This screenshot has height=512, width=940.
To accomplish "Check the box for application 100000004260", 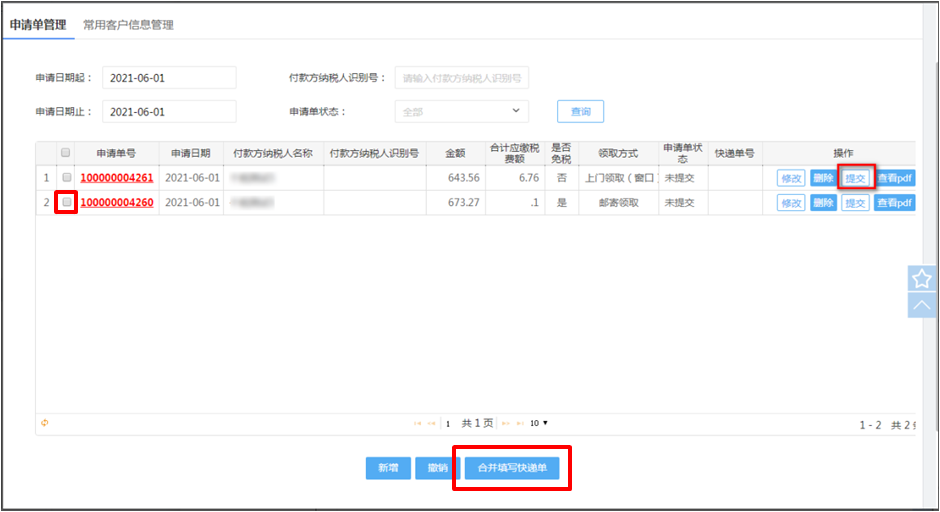I will pos(66,203).
